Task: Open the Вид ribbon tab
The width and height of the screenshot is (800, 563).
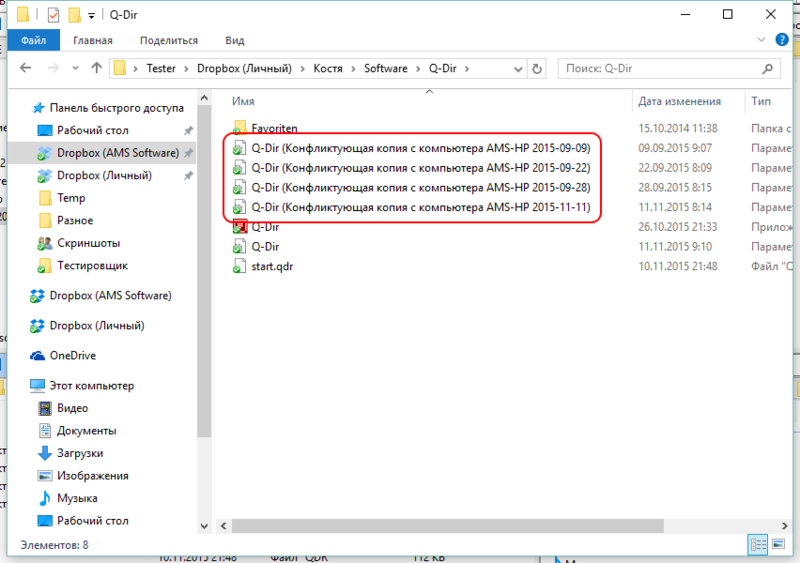Action: click(x=235, y=40)
